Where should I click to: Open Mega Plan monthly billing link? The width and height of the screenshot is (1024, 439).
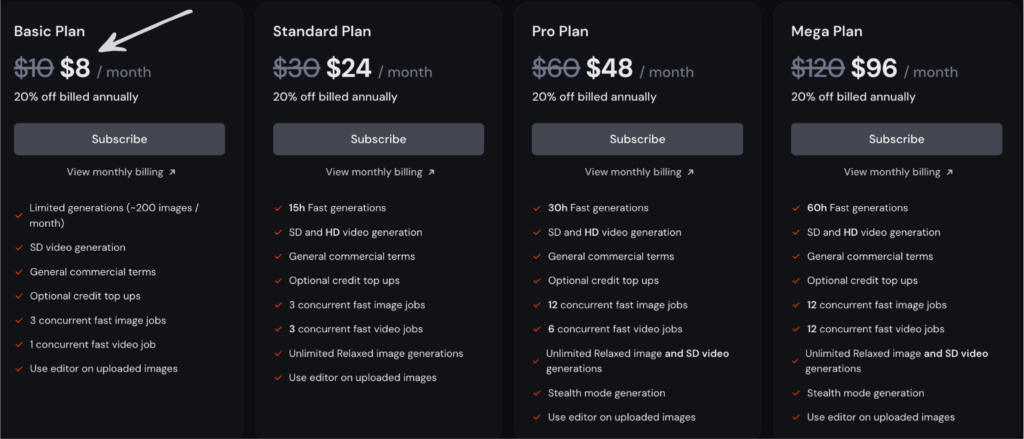[892, 172]
